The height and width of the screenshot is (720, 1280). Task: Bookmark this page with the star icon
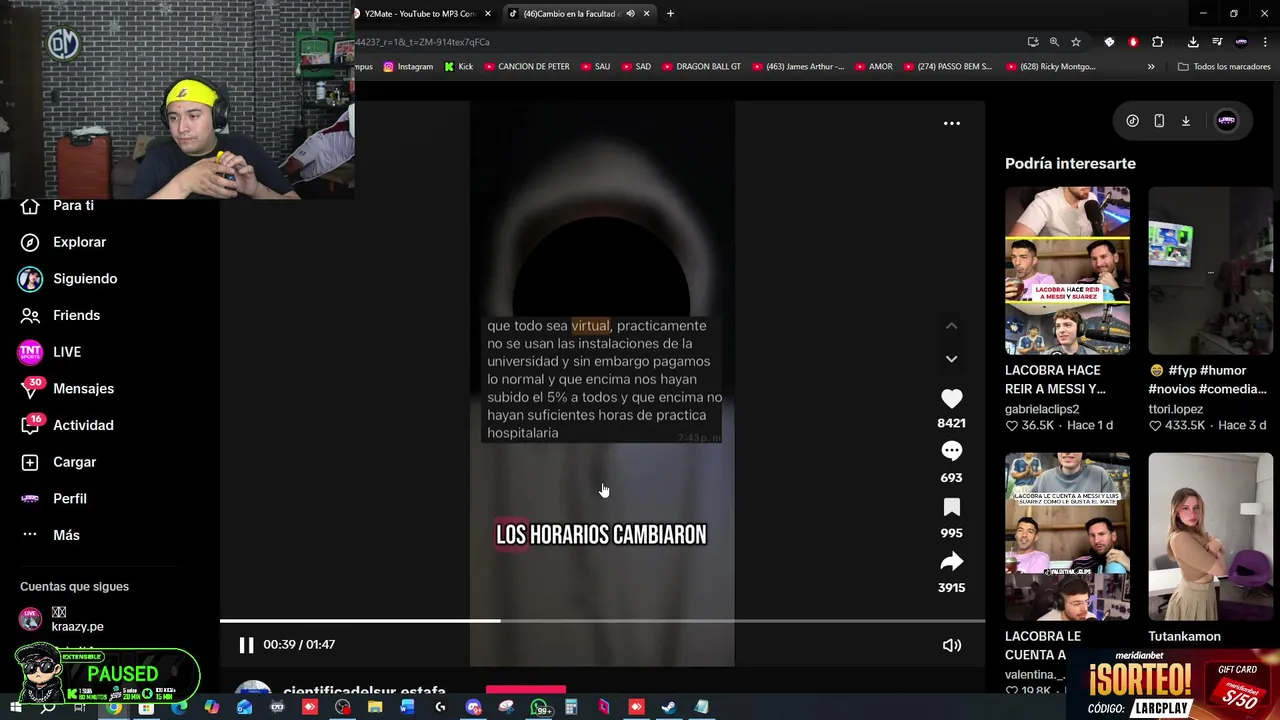click(x=1076, y=42)
